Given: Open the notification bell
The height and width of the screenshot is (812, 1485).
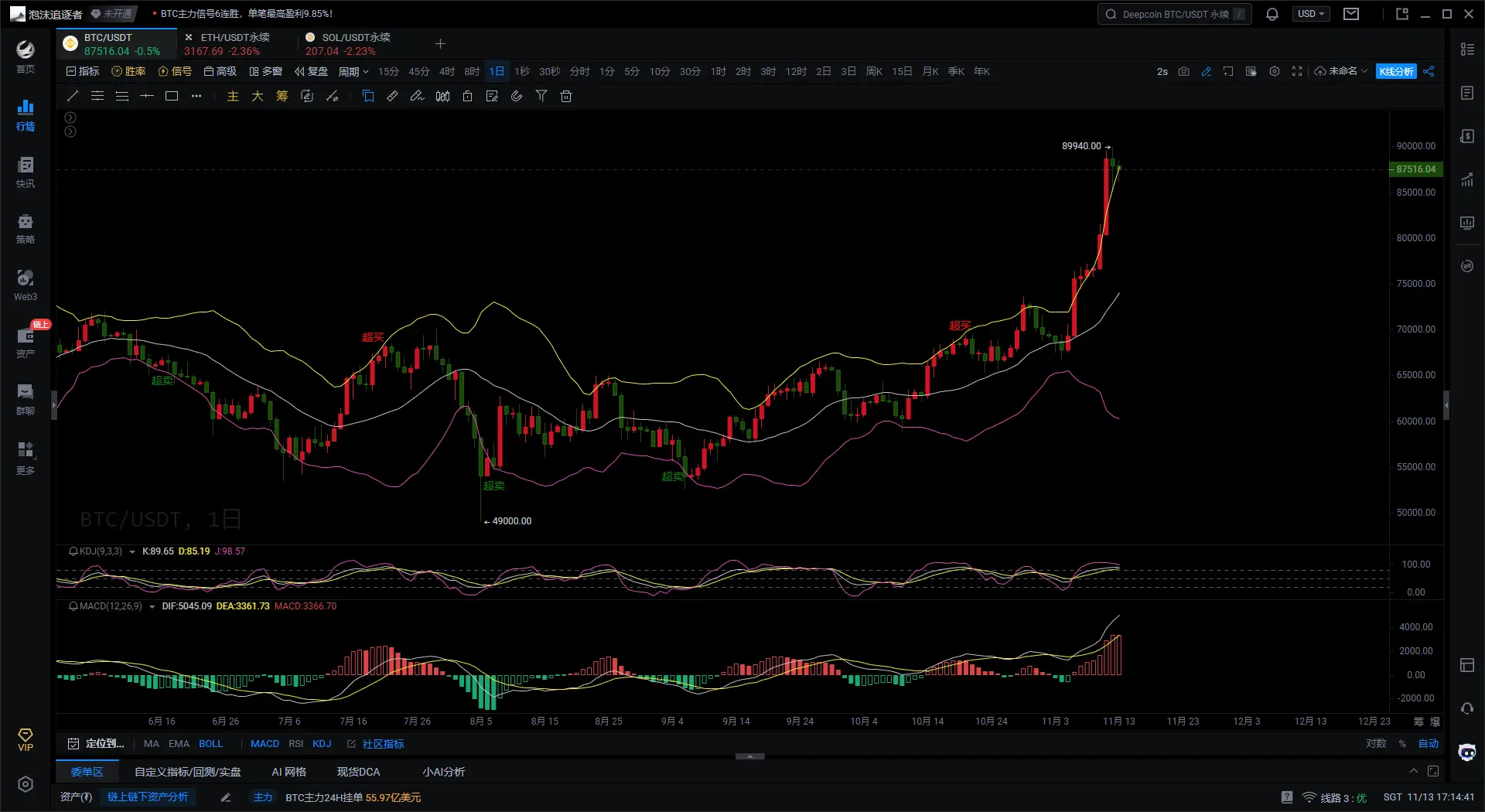Looking at the screenshot, I should [x=1272, y=14].
